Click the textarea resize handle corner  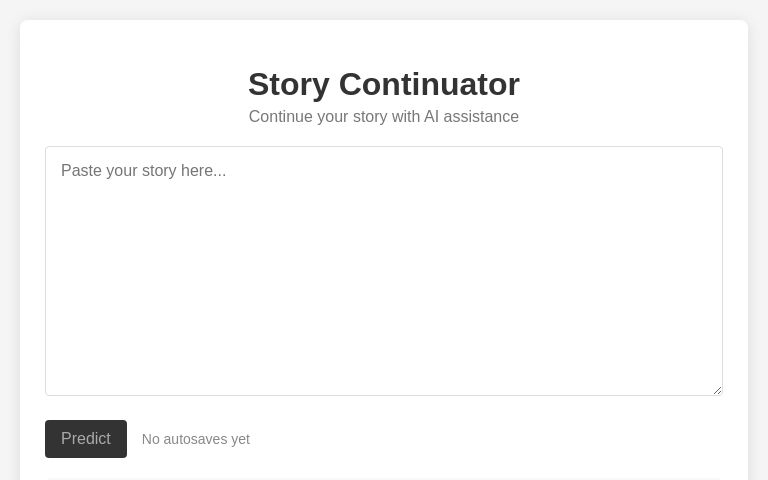pyautogui.click(x=716, y=389)
